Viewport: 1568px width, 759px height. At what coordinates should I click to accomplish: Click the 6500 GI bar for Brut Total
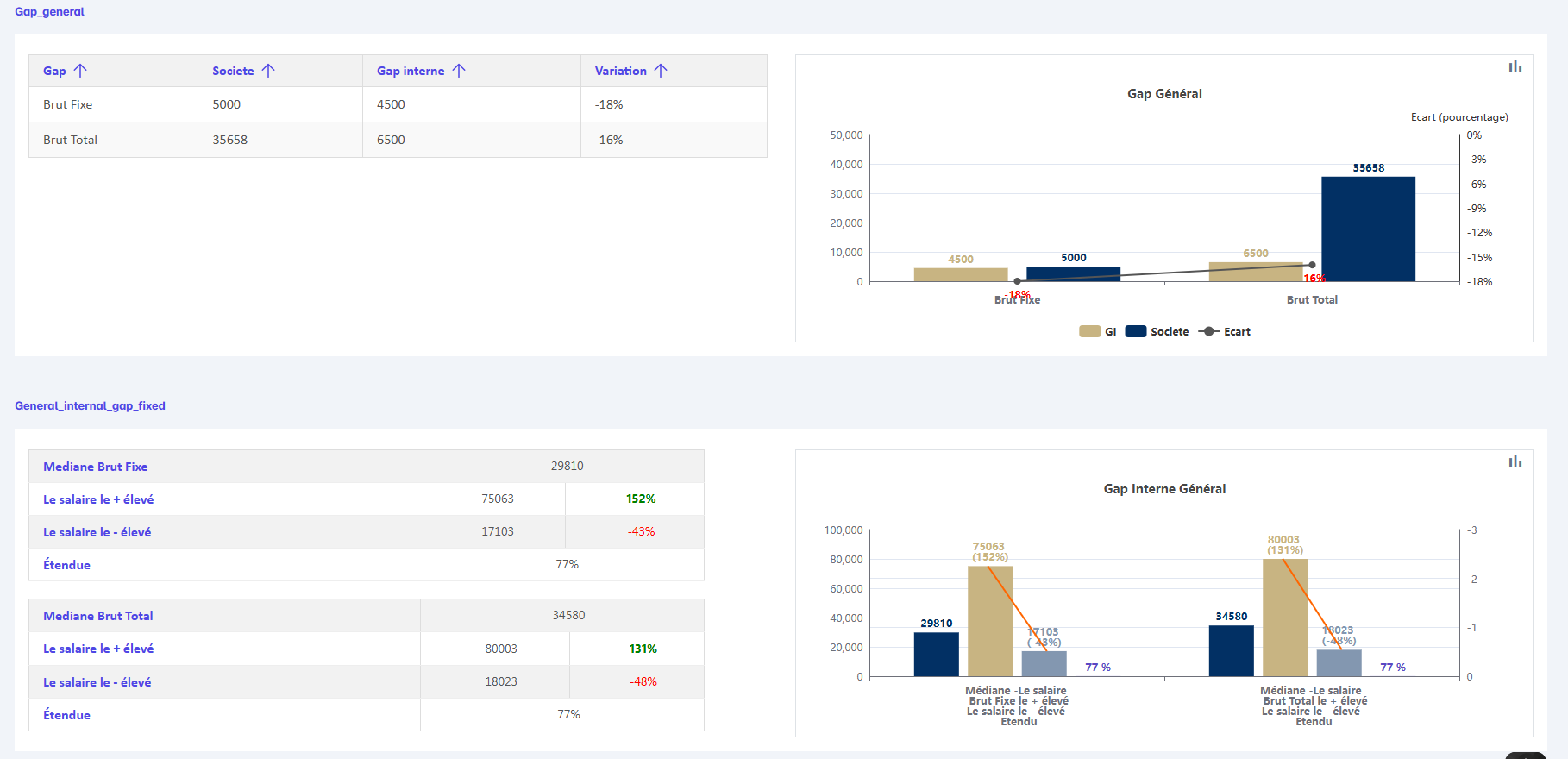(1255, 272)
